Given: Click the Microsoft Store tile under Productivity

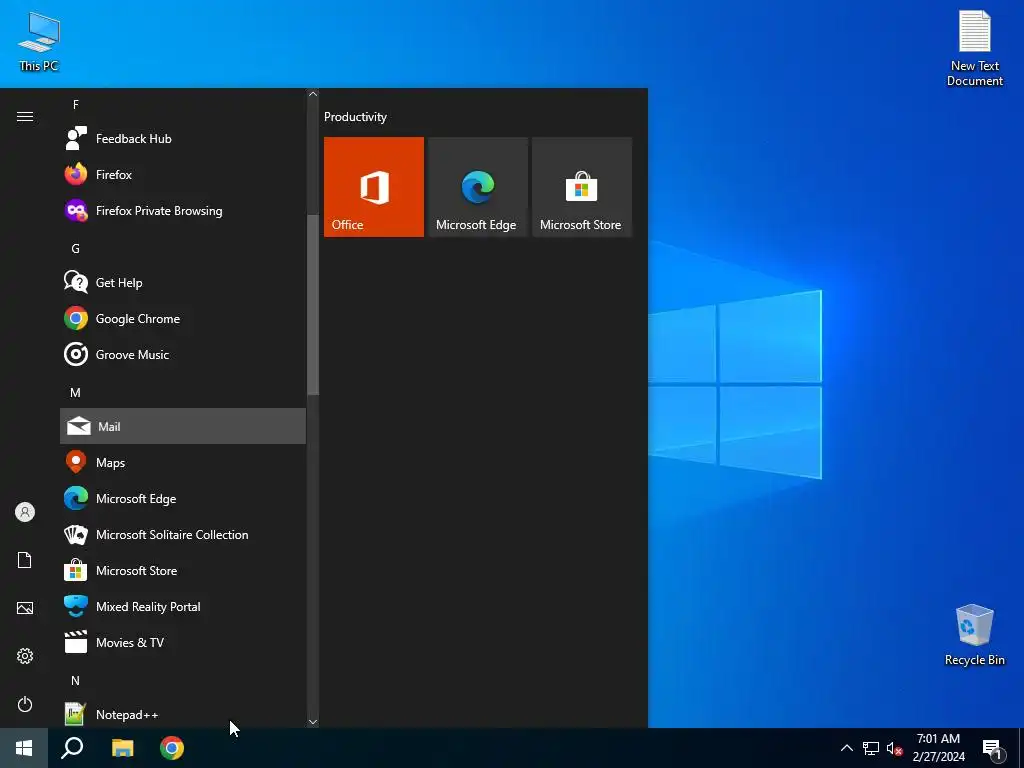Looking at the screenshot, I should coord(582,187).
